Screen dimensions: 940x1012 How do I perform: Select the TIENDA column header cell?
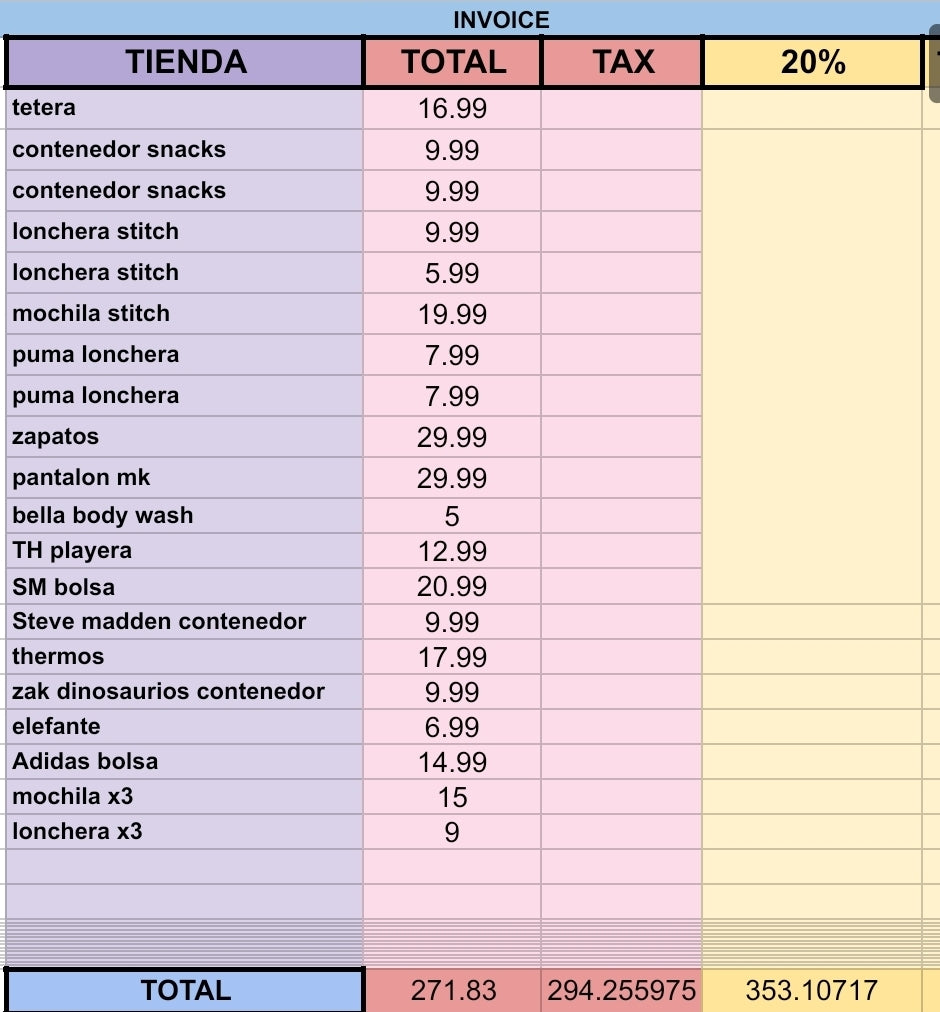tap(185, 63)
